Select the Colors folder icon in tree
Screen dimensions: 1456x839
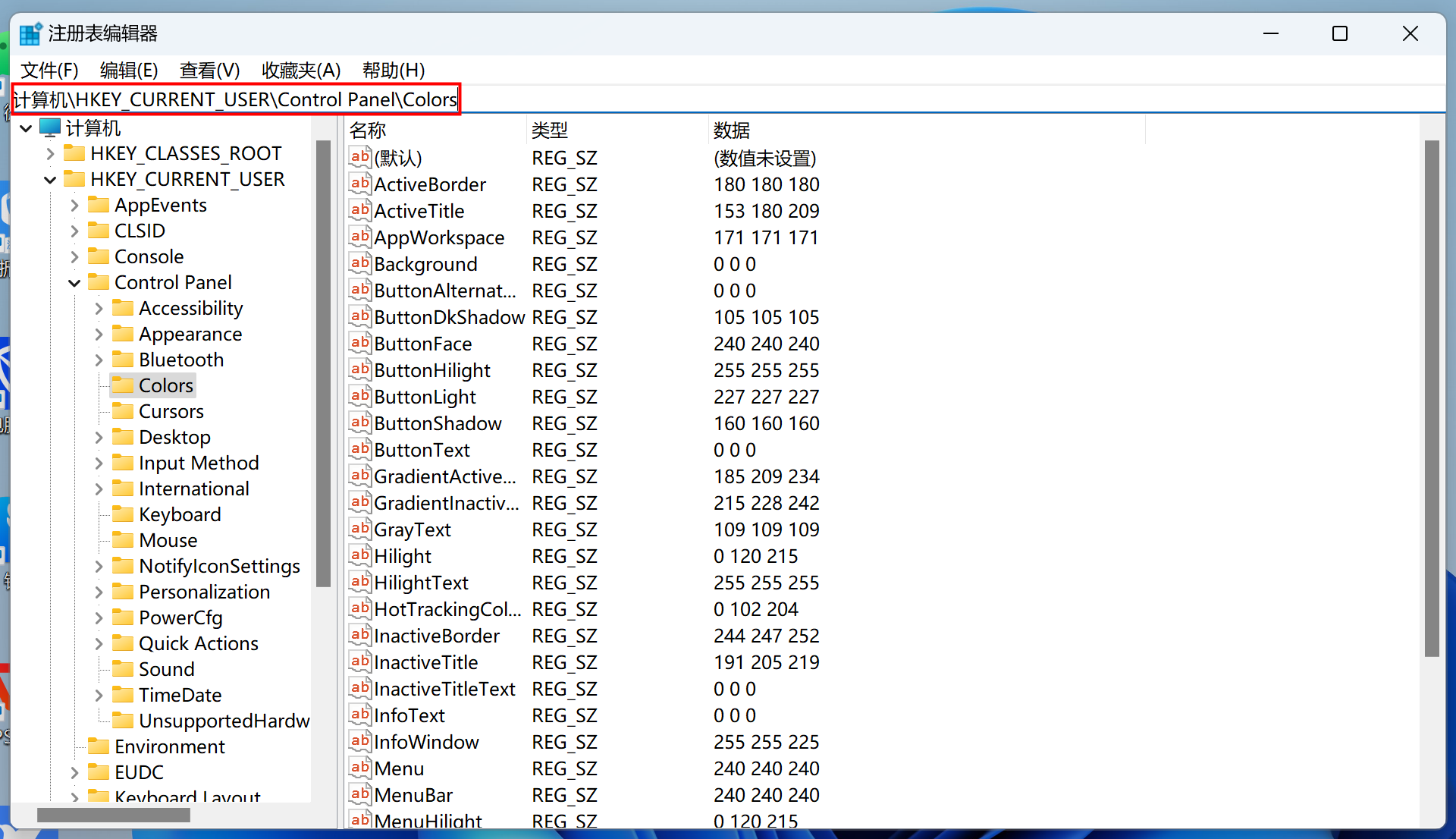pos(122,385)
